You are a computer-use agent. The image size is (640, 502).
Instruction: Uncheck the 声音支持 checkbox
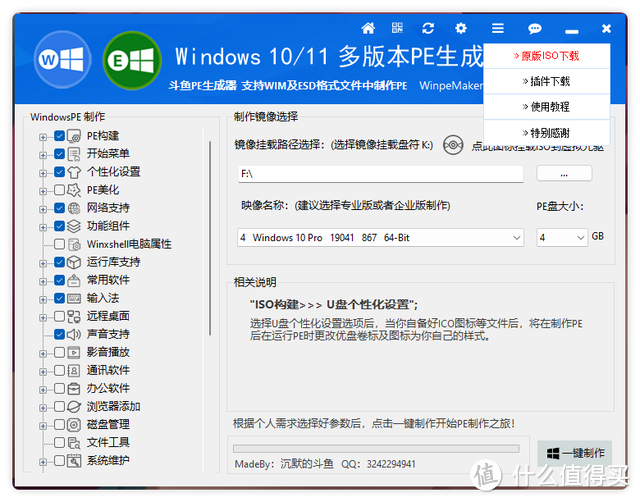(x=59, y=334)
